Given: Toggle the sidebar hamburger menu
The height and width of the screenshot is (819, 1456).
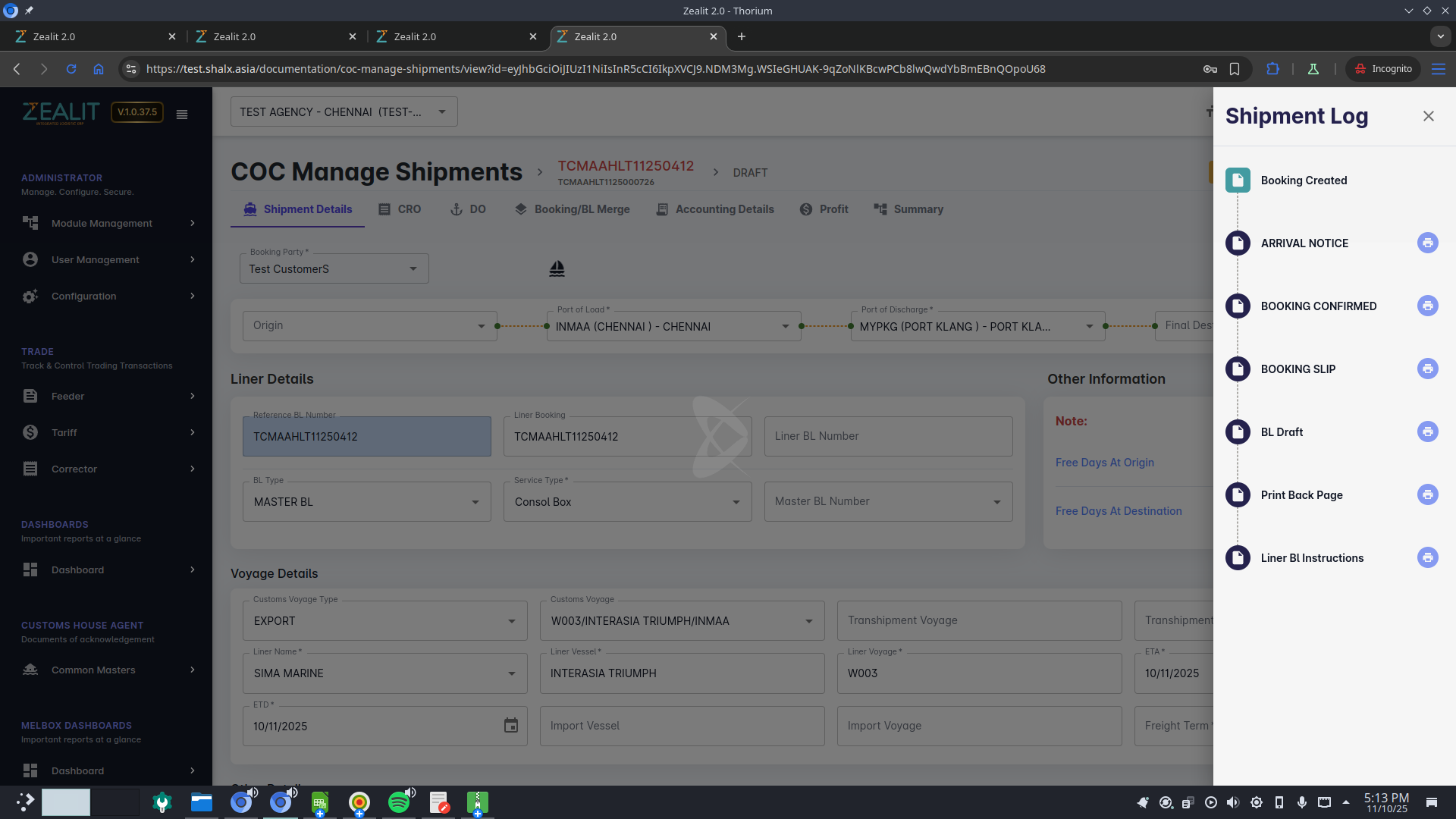Looking at the screenshot, I should click(182, 115).
